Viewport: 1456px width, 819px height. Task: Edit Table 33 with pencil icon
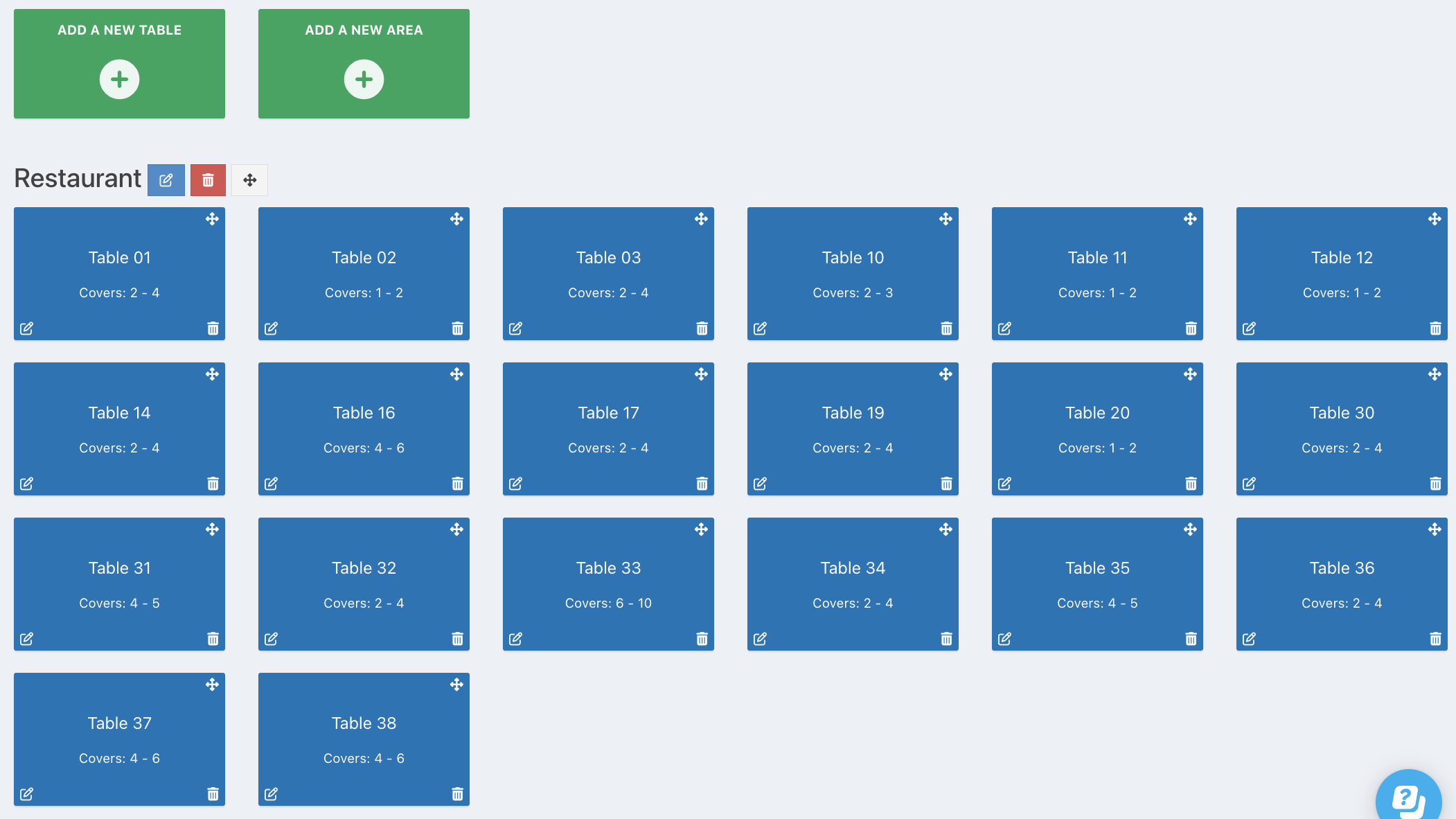click(x=516, y=639)
